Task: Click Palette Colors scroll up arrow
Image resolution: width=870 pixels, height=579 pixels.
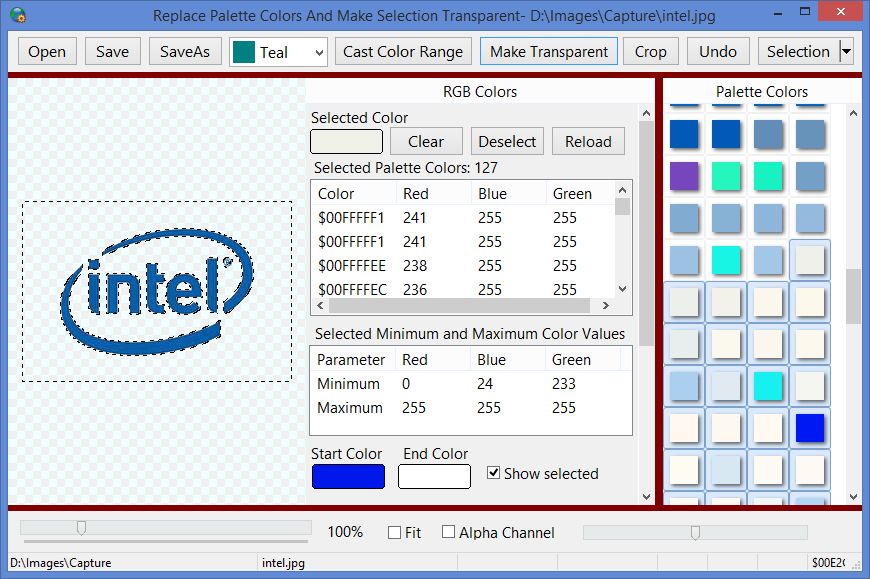Action: 853,113
